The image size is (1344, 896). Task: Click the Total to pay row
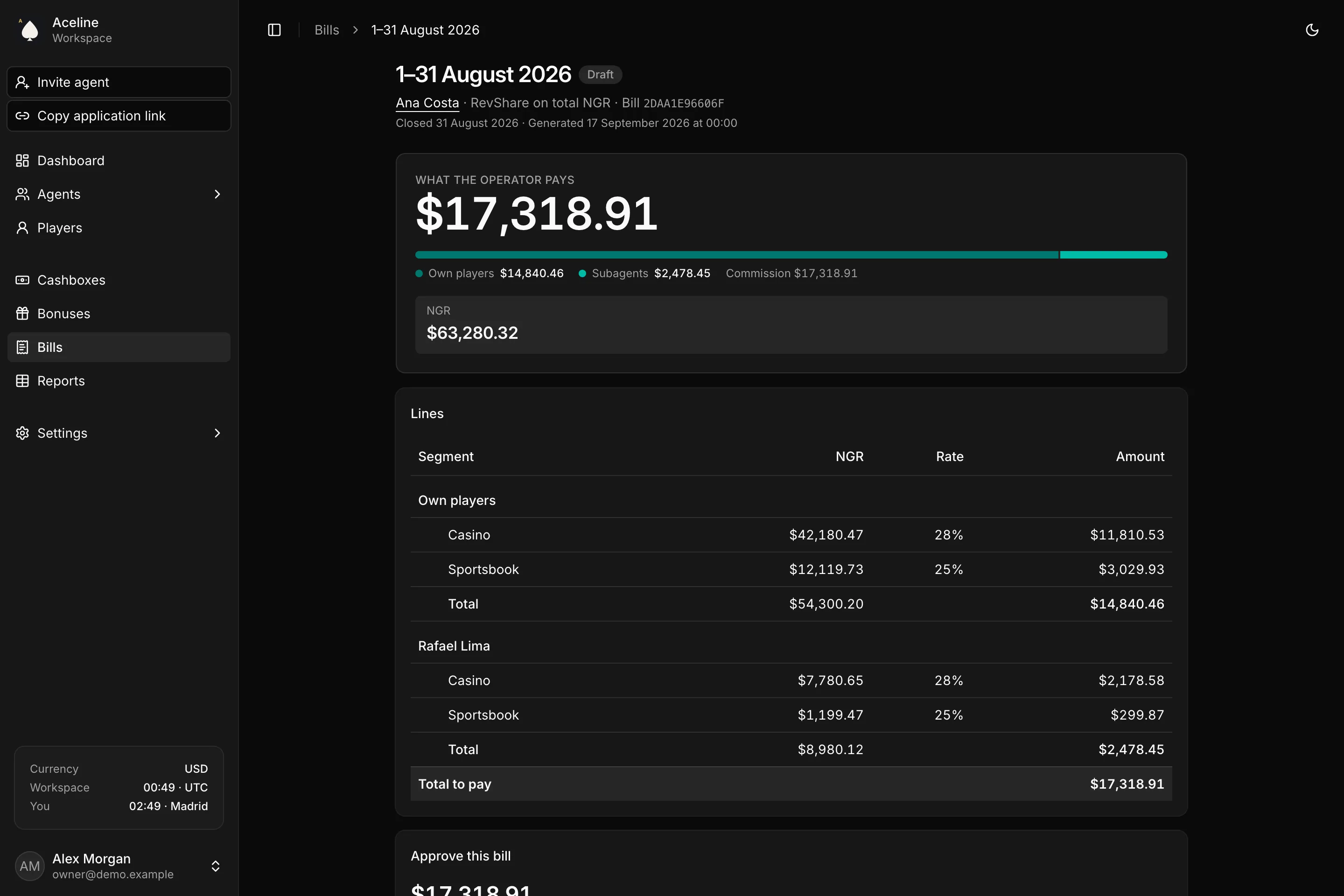(791, 784)
